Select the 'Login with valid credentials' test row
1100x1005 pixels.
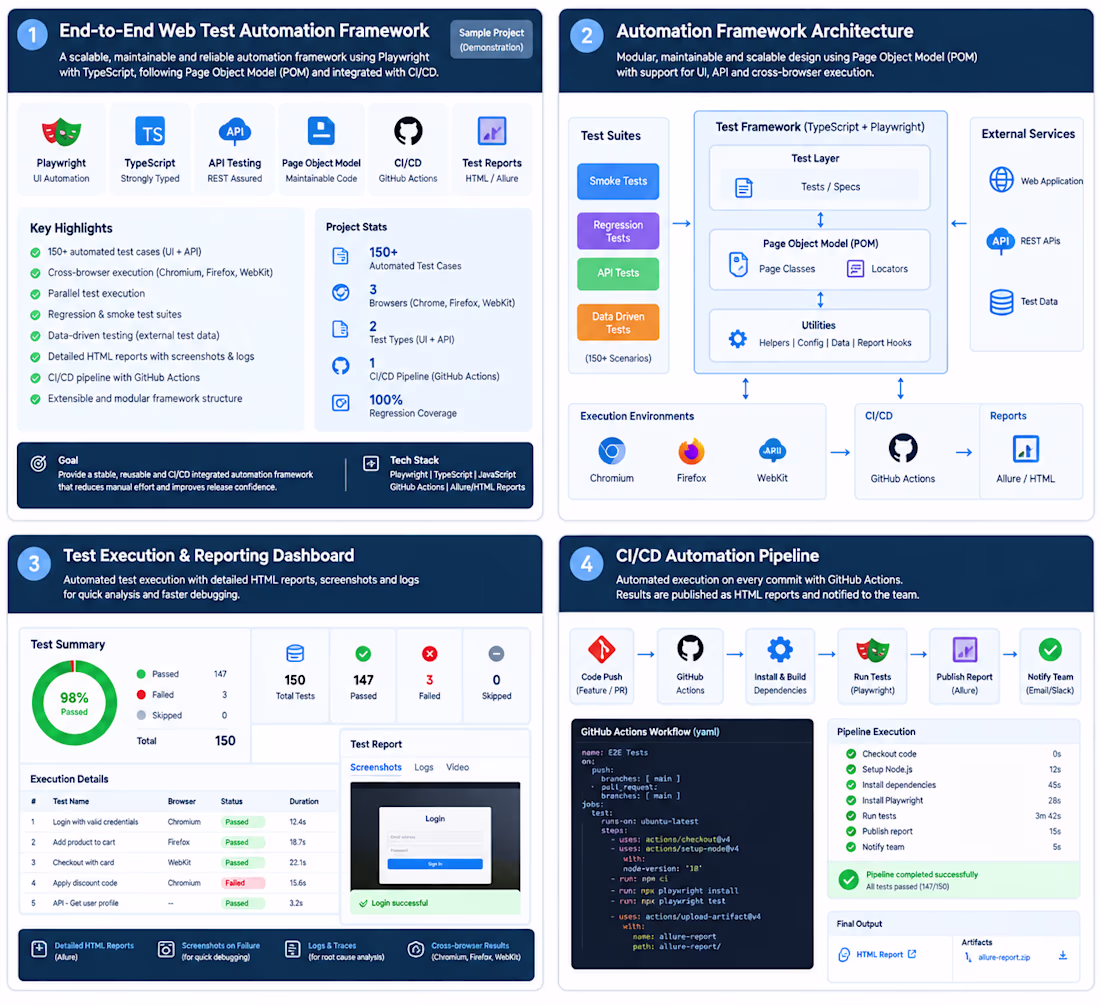tap(178, 822)
